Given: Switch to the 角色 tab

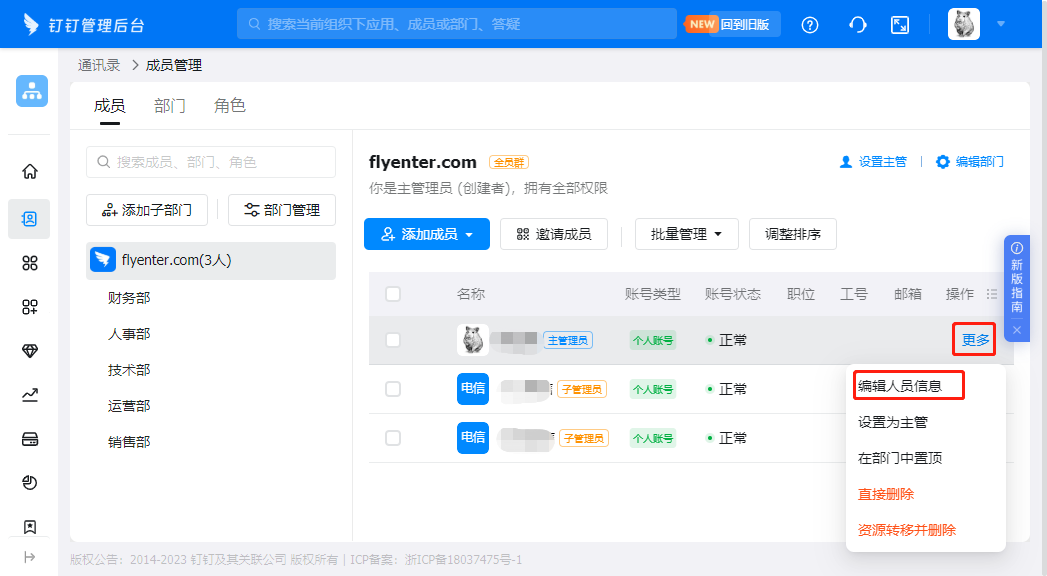Looking at the screenshot, I should [x=230, y=105].
